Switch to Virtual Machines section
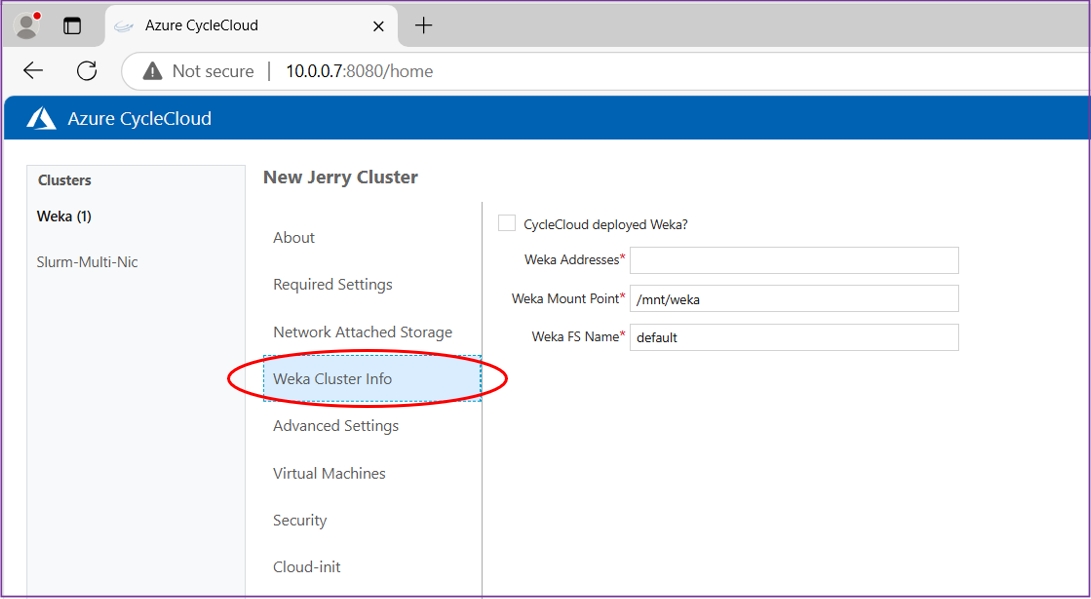The height and width of the screenshot is (599, 1091). coord(329,474)
